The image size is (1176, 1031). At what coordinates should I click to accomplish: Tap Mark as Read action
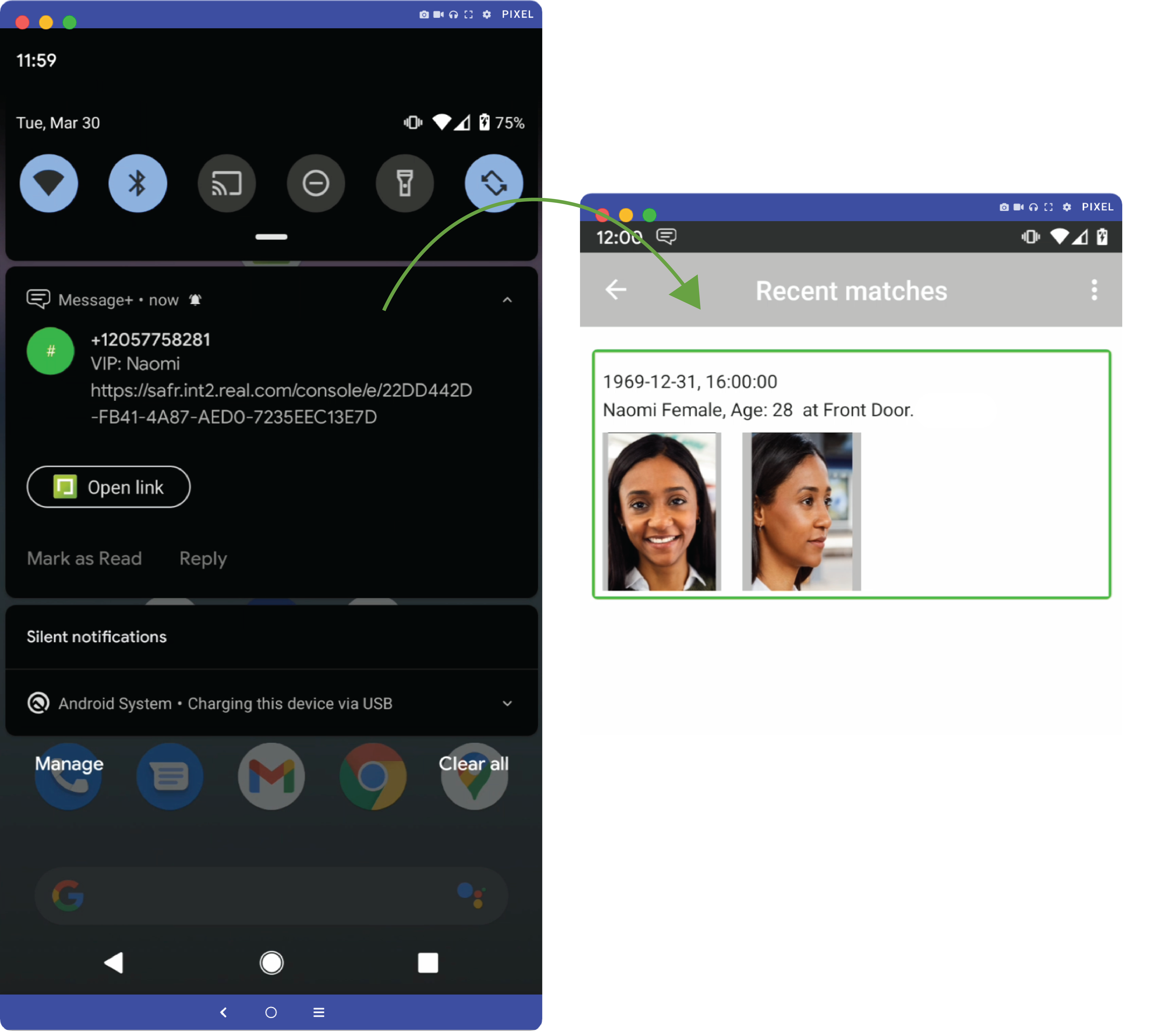84,558
